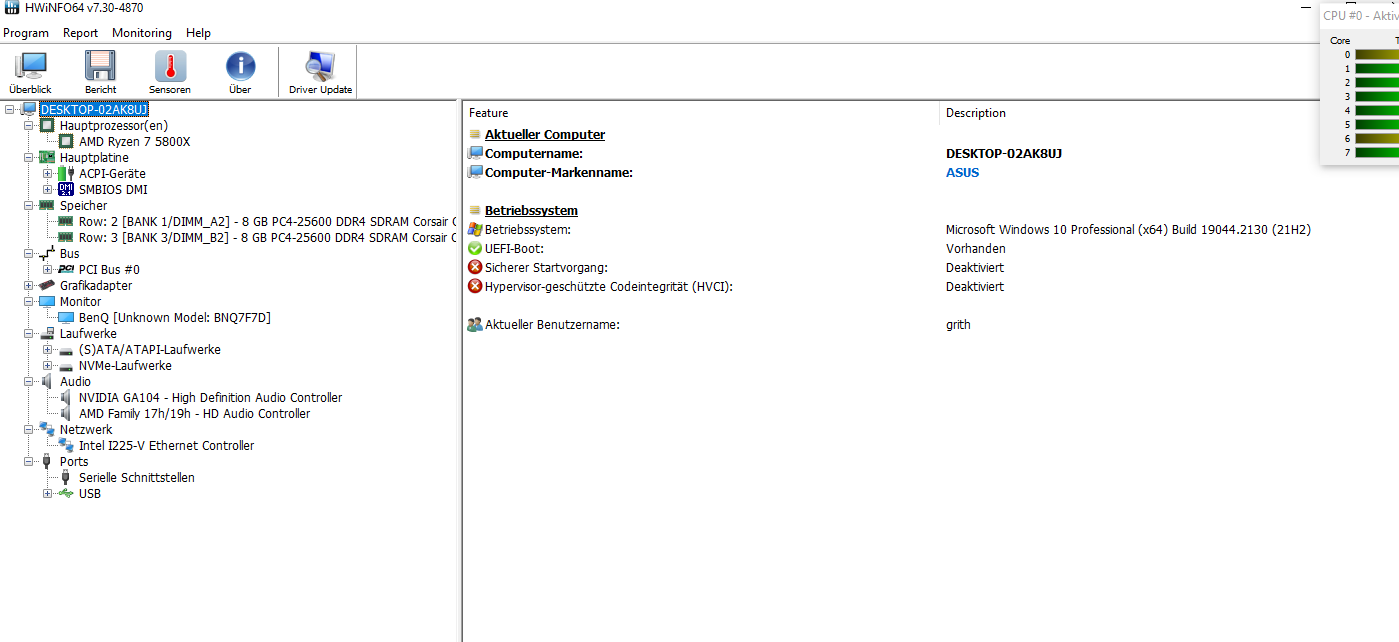Select BenQ [Unknown Model: BNQ7F7D] entry

(175, 317)
